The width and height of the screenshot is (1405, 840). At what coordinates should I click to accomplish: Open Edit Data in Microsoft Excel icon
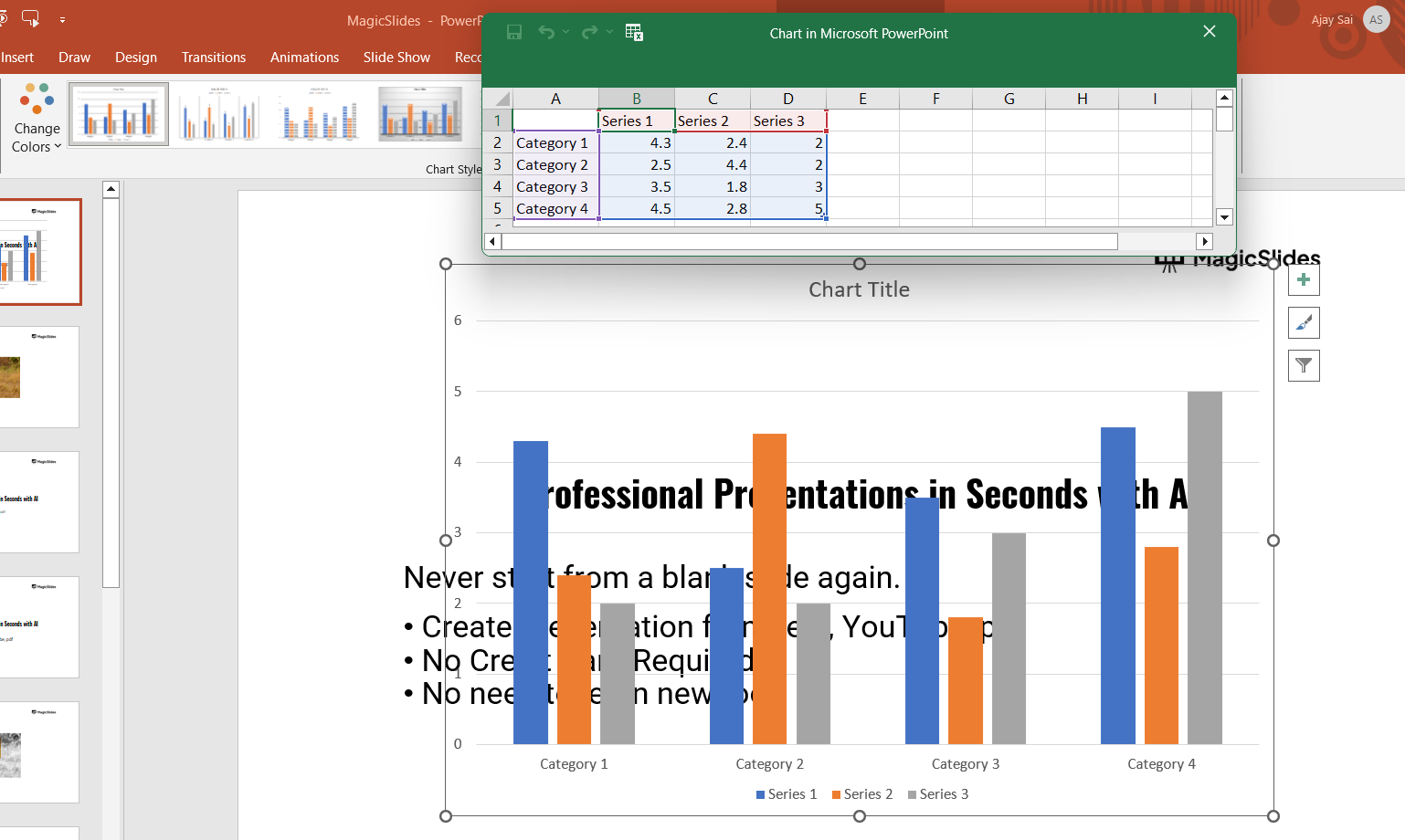[634, 33]
